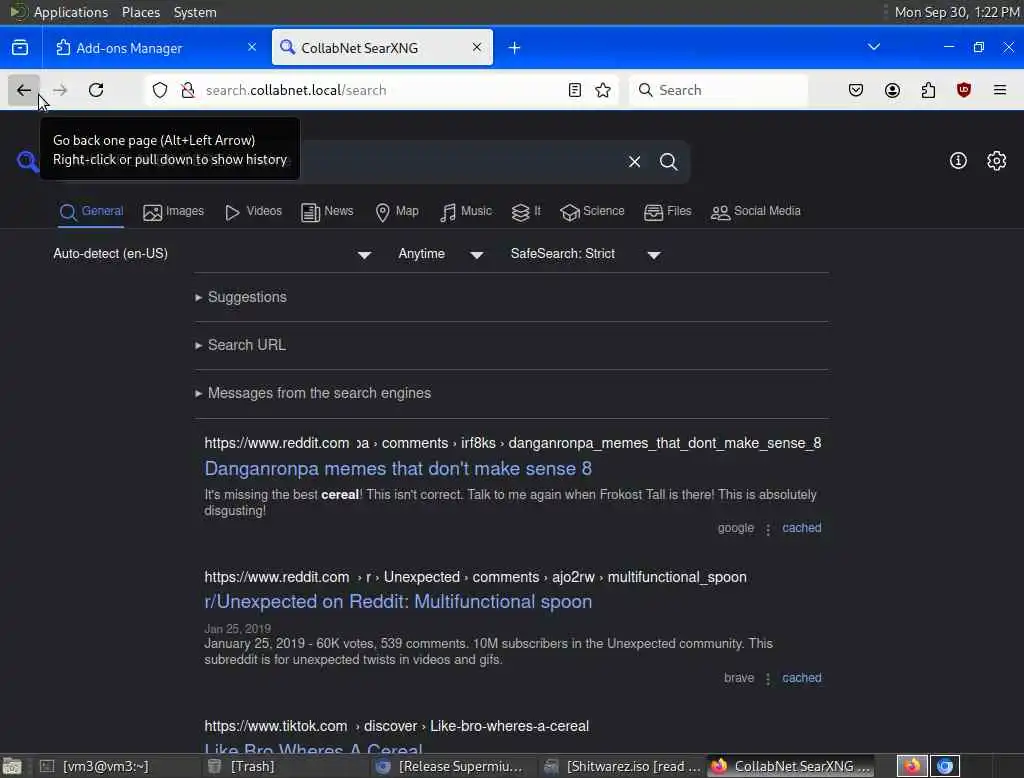The width and height of the screenshot is (1024, 778).
Task: Click the insecure connection lock icon
Action: coord(187,90)
